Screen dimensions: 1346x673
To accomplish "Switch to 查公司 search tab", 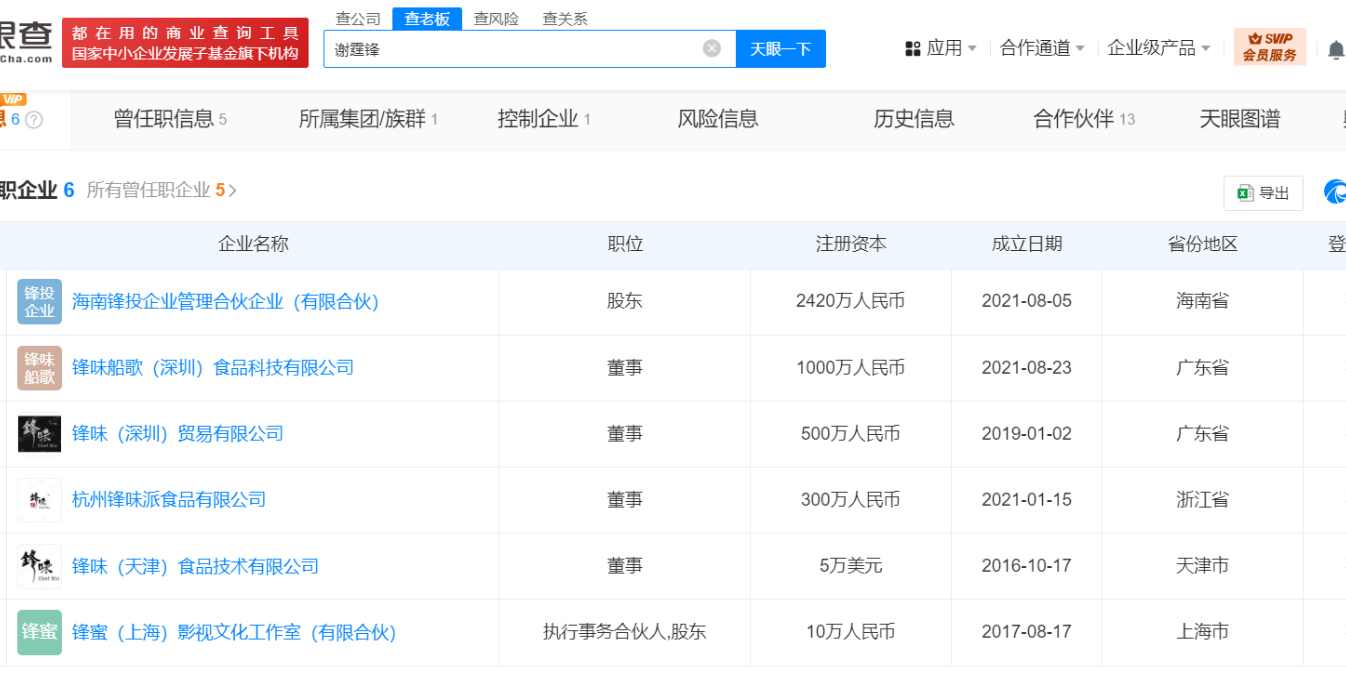I will click(358, 18).
